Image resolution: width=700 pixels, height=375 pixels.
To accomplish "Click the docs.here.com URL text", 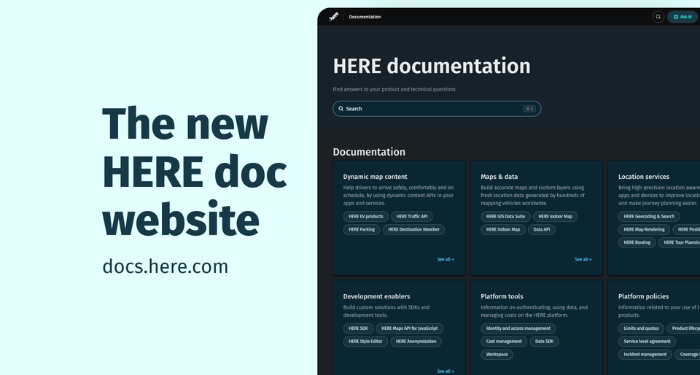I will pyautogui.click(x=165, y=267).
